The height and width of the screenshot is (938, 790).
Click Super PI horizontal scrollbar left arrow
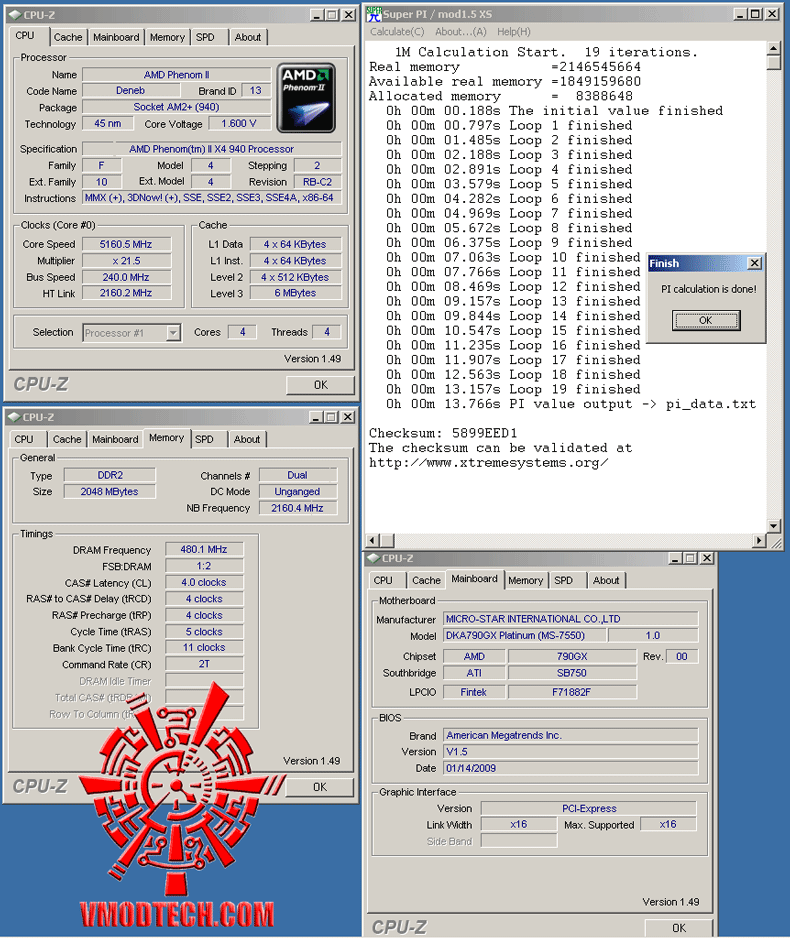[x=373, y=541]
